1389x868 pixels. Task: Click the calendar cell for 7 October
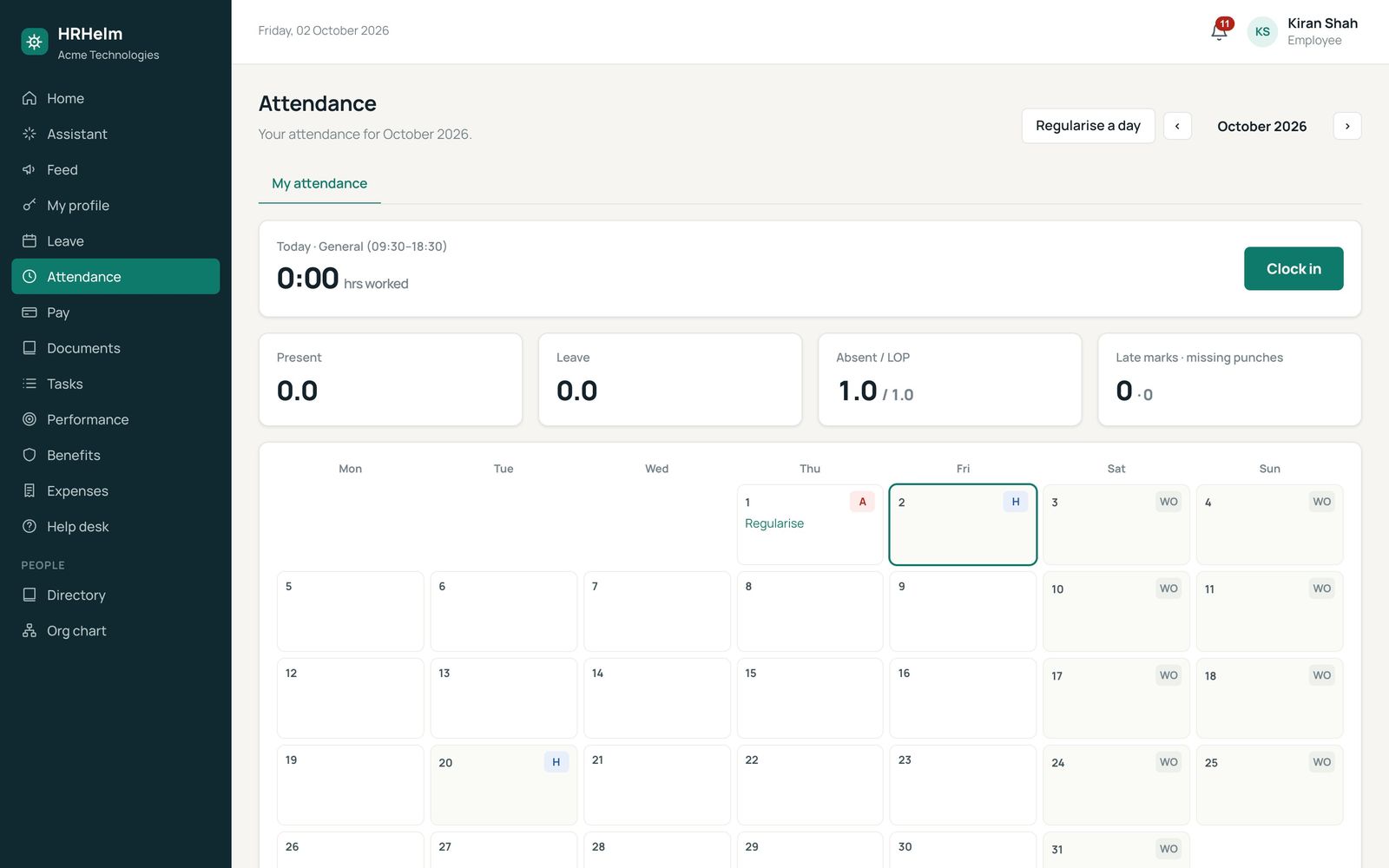(657, 611)
